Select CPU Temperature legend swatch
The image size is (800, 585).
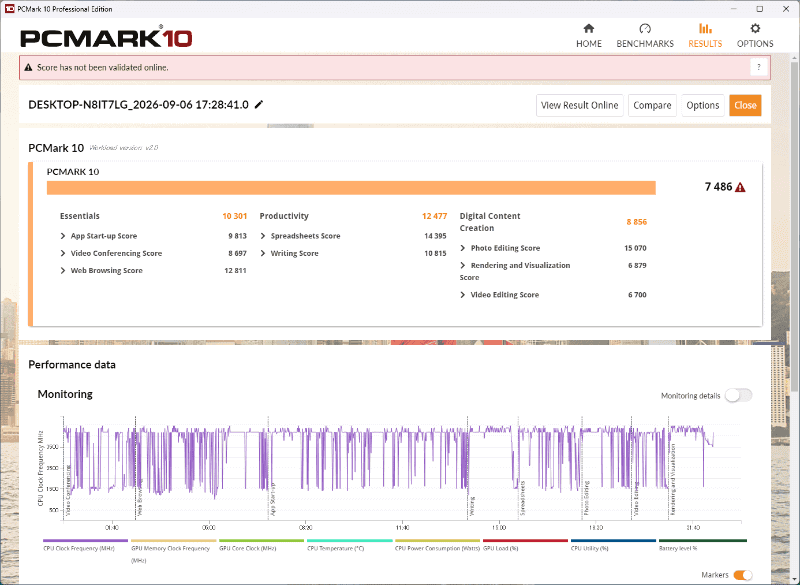pos(349,541)
